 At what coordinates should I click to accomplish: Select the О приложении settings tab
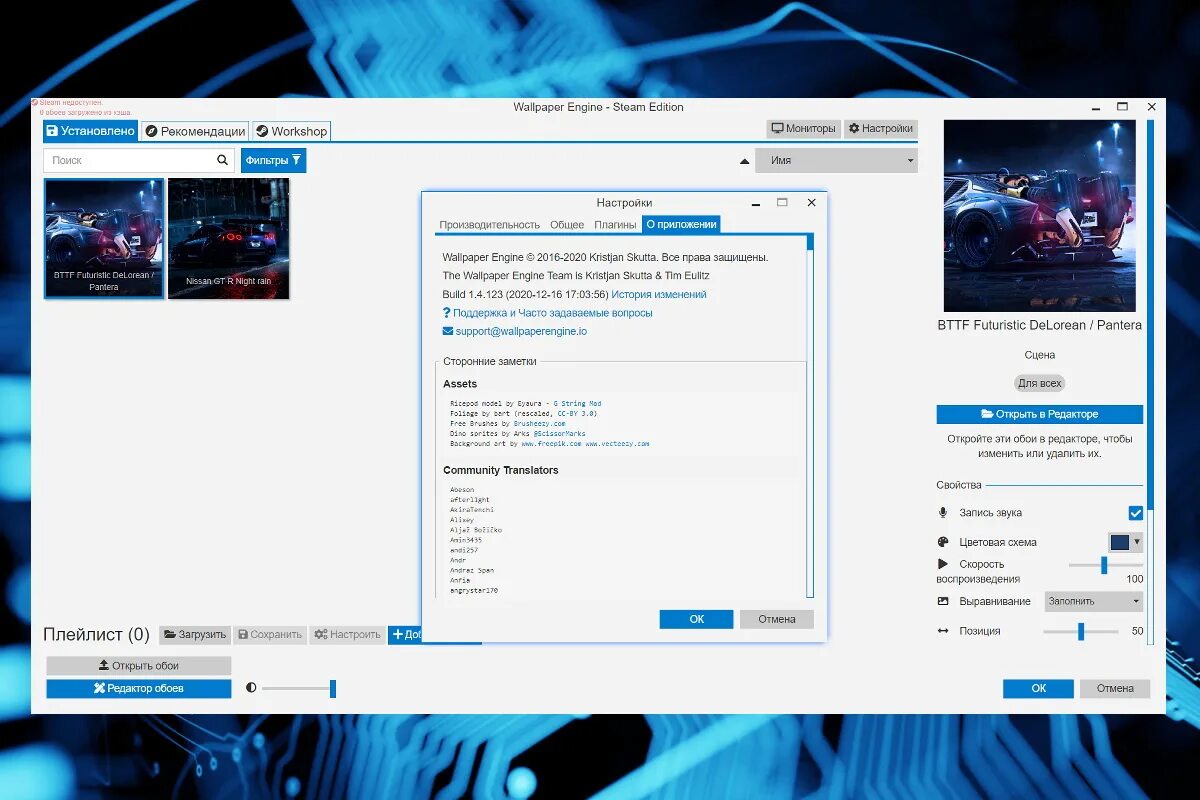681,225
